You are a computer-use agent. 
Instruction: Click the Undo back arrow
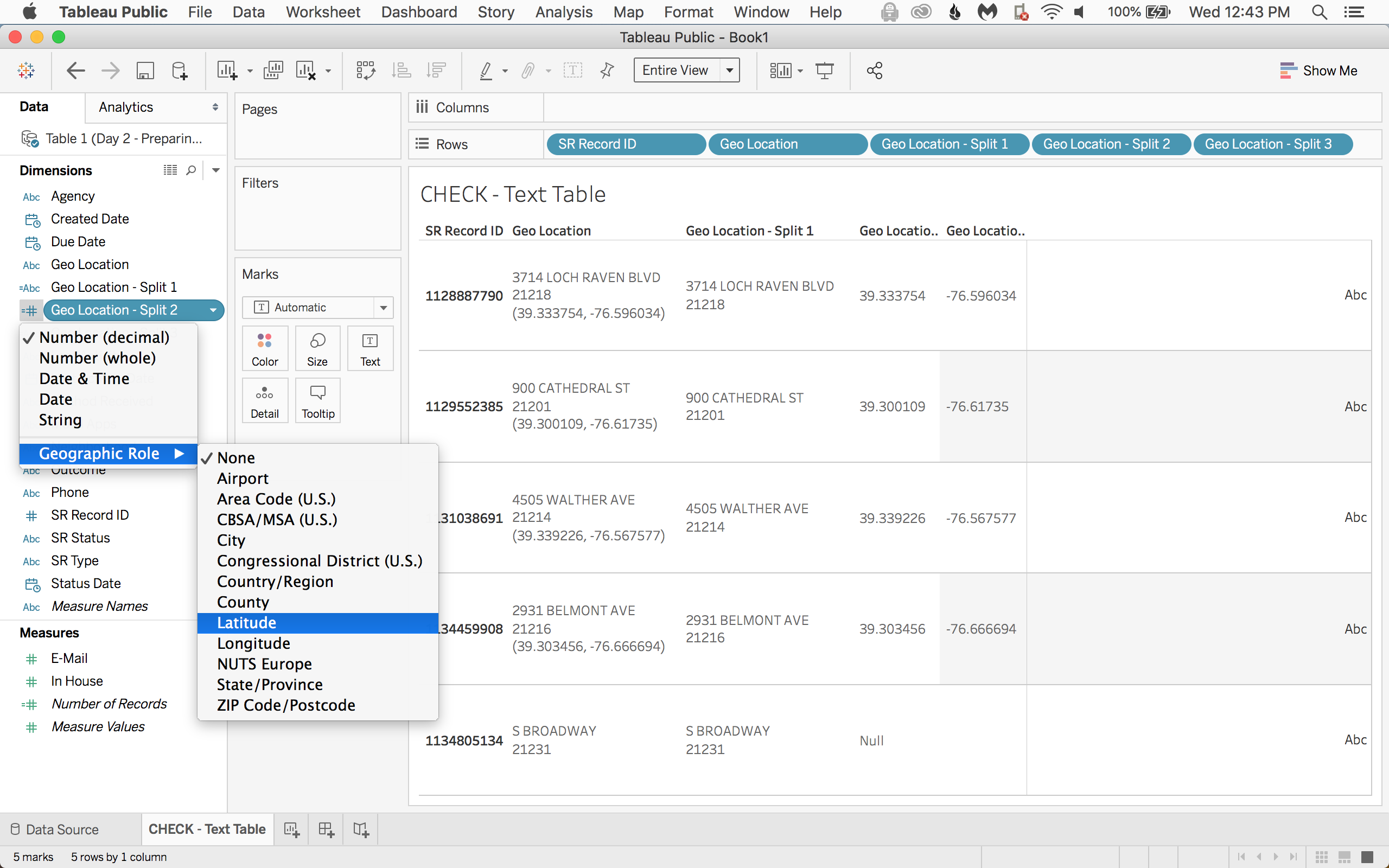76,71
